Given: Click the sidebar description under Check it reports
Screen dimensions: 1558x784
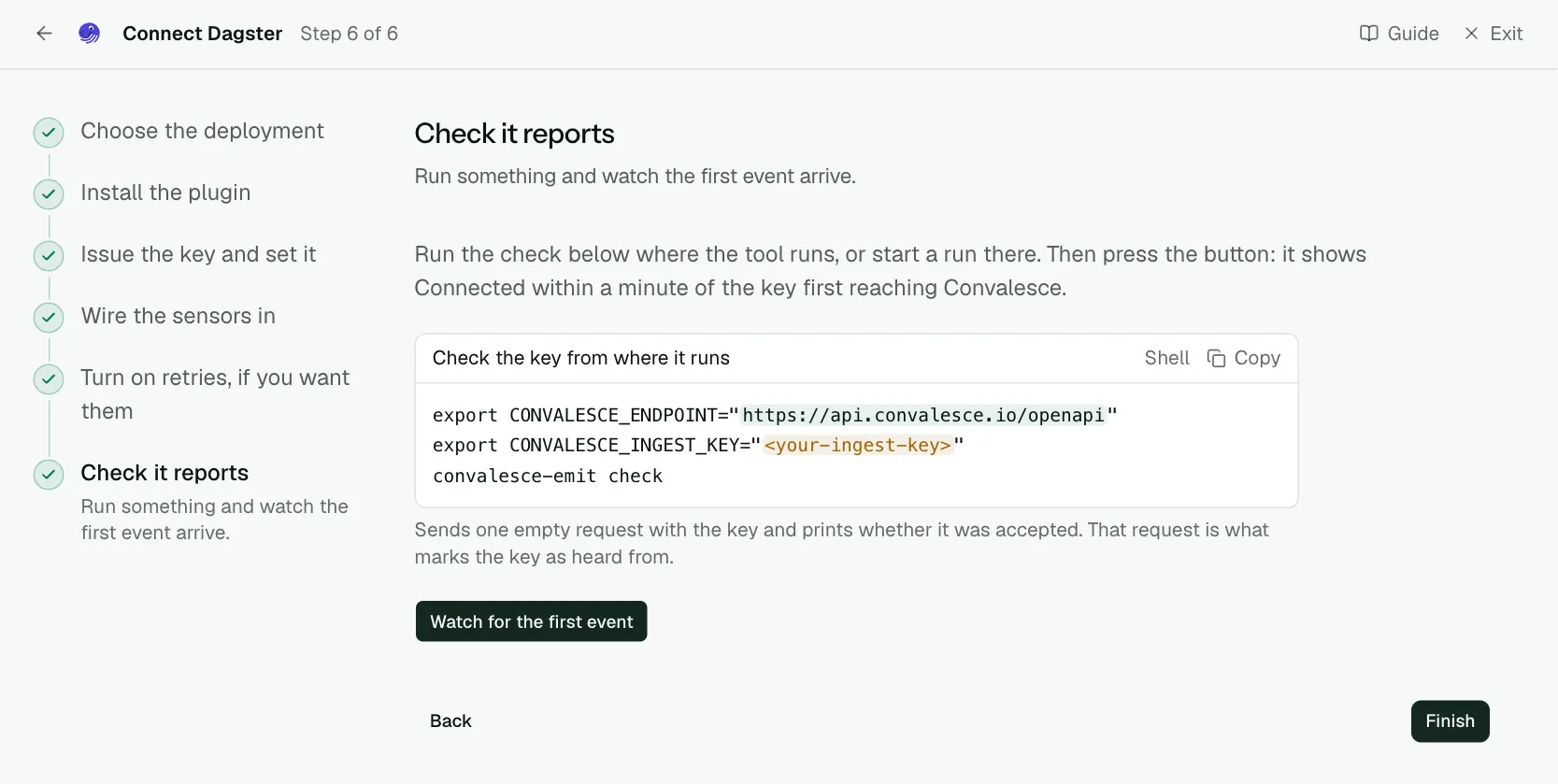Looking at the screenshot, I should [214, 520].
